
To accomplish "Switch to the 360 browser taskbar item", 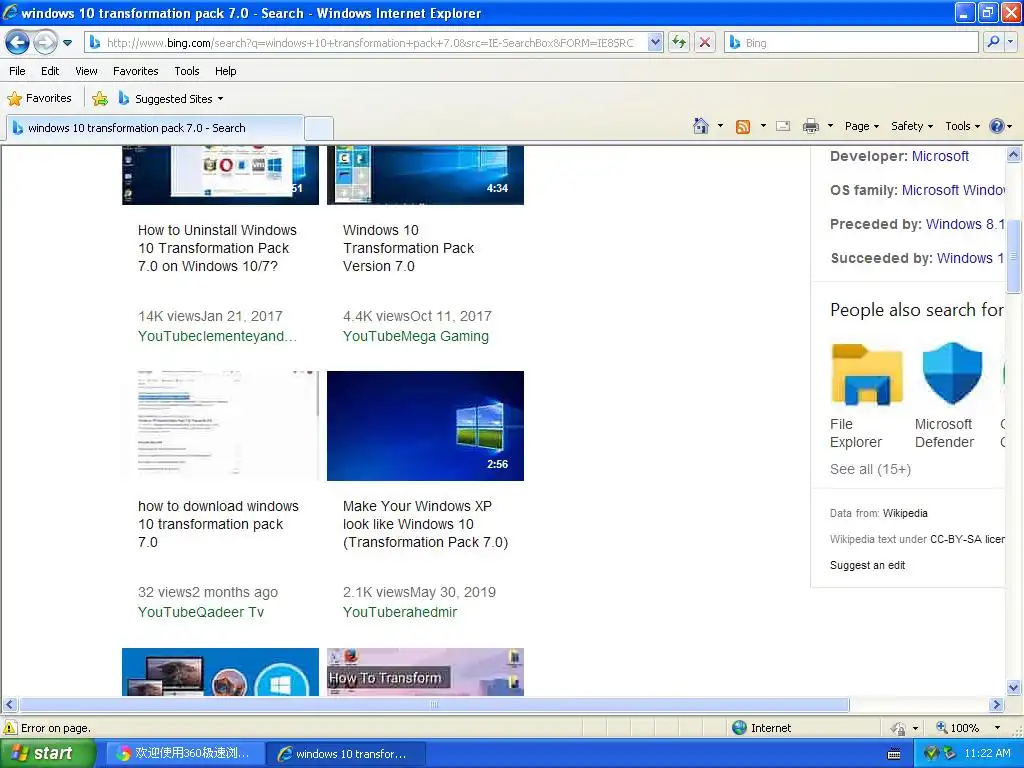I will click(185, 754).
